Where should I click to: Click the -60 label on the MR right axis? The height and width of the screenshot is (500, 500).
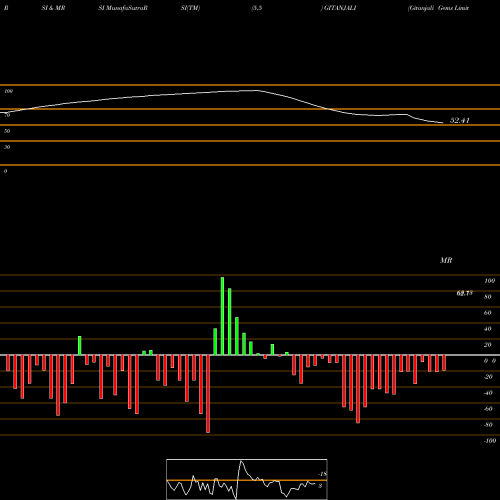(x=488, y=409)
